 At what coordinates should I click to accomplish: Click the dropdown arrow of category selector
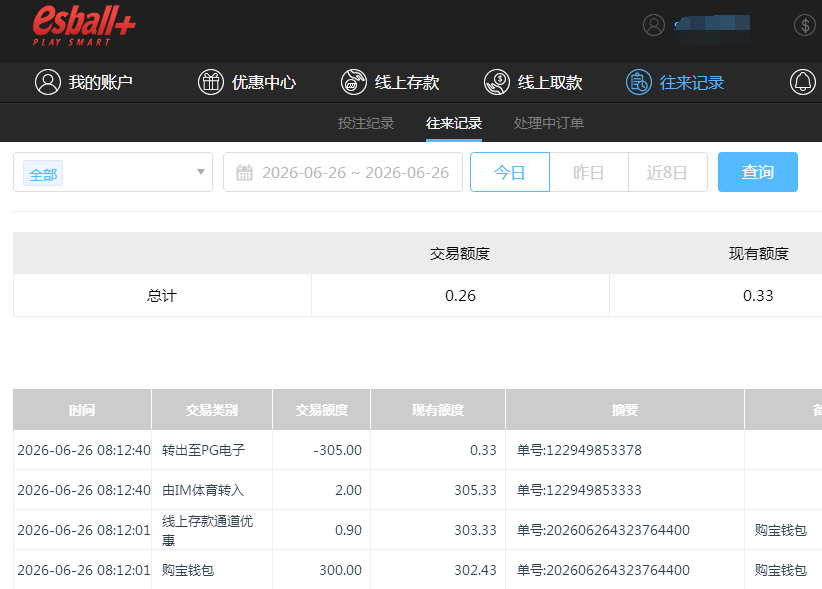pos(200,172)
